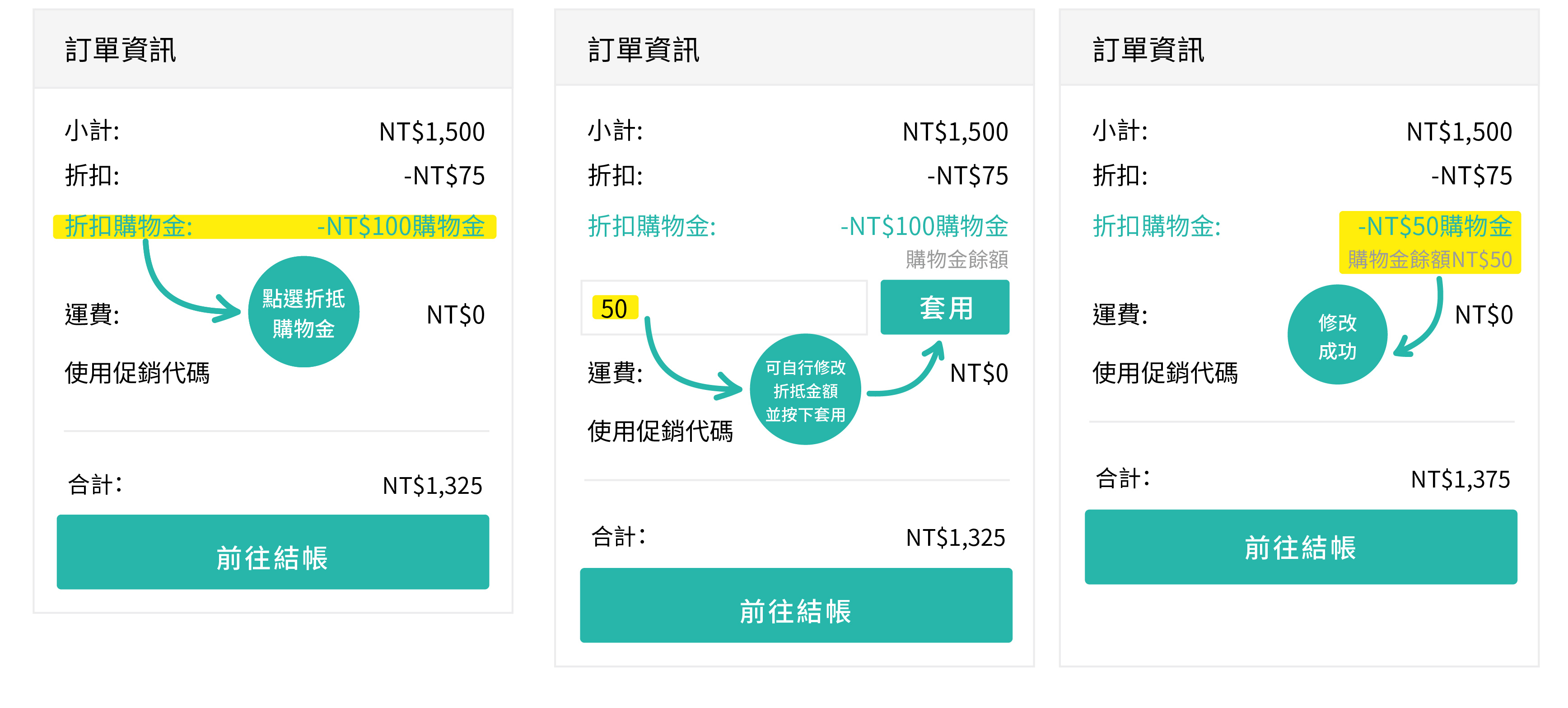Click the 點選折抵購物金 teal circle
This screenshot has height=708, width=1568.
click(303, 312)
